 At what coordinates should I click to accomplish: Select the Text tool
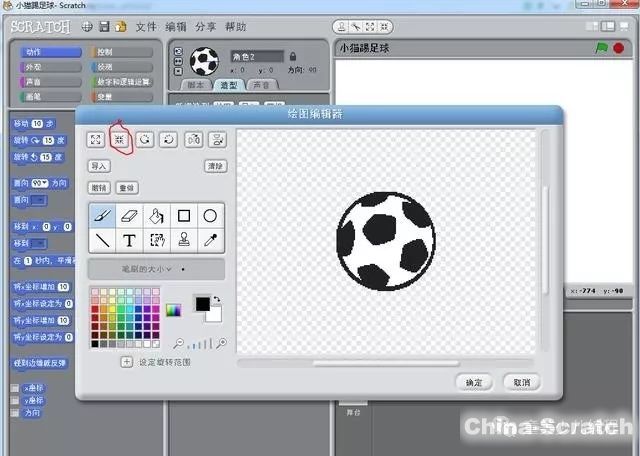(x=129, y=240)
